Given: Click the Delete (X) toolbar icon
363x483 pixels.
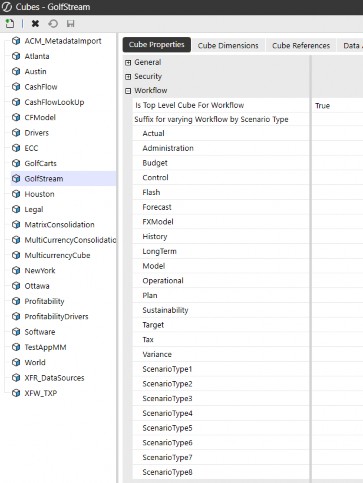Looking at the screenshot, I should pos(35,24).
